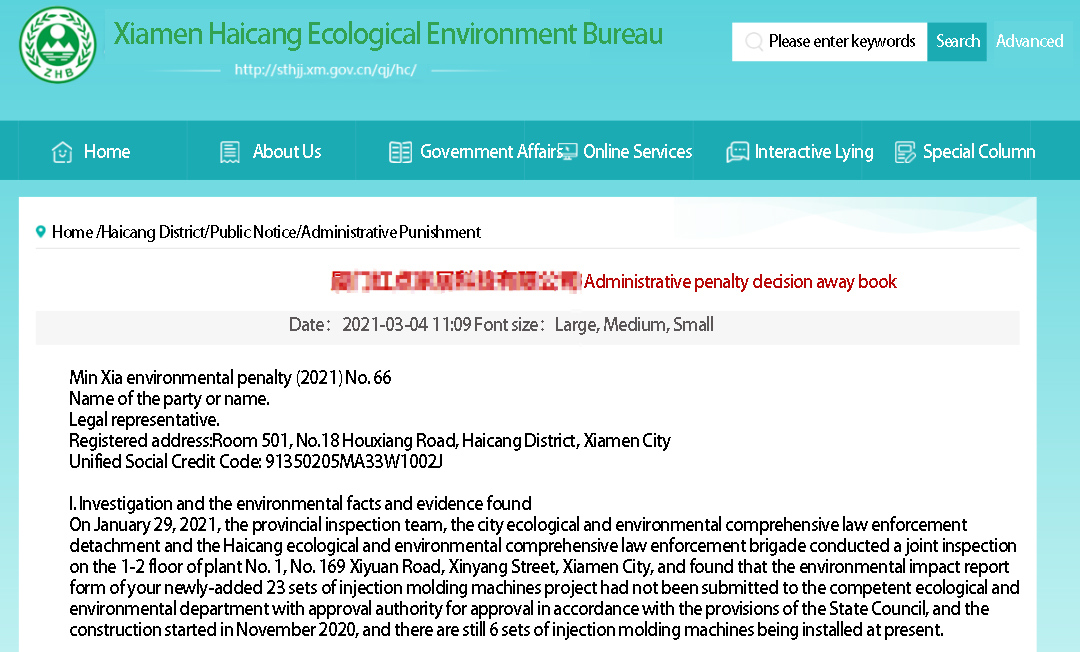Click the Online Services monitor icon

point(568,151)
